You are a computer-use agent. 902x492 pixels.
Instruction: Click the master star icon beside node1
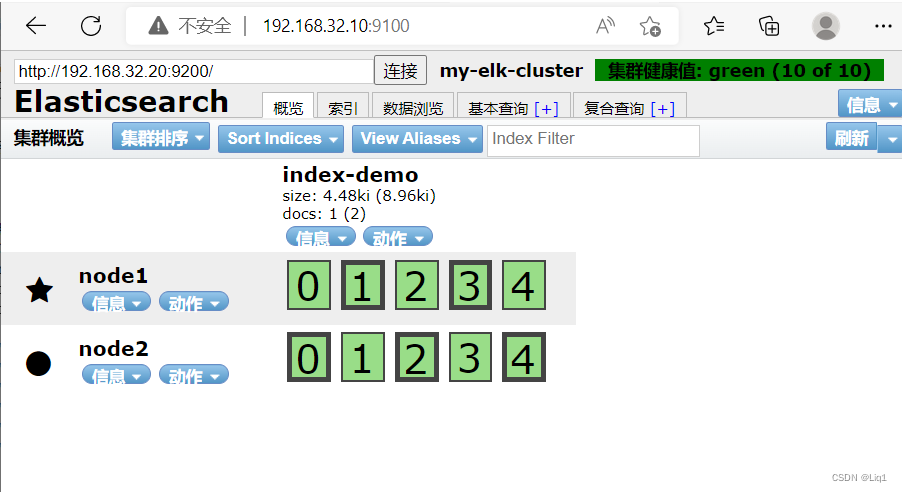click(40, 289)
